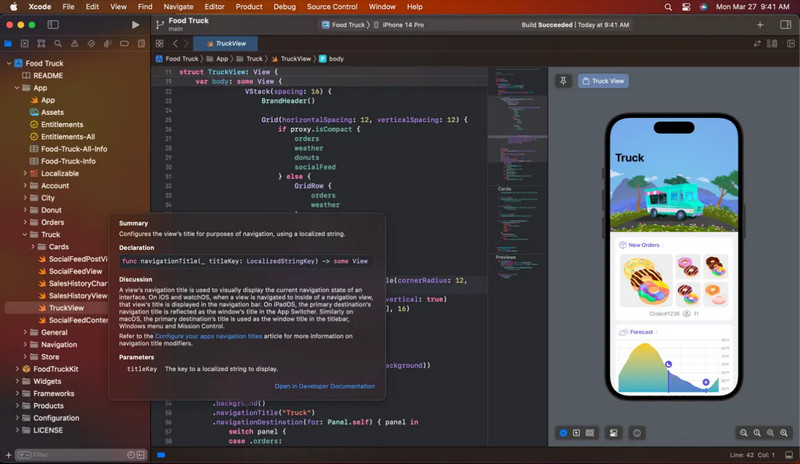Toggle the inspector panel on the right
Screen dimensions: 800x464
(x=786, y=25)
